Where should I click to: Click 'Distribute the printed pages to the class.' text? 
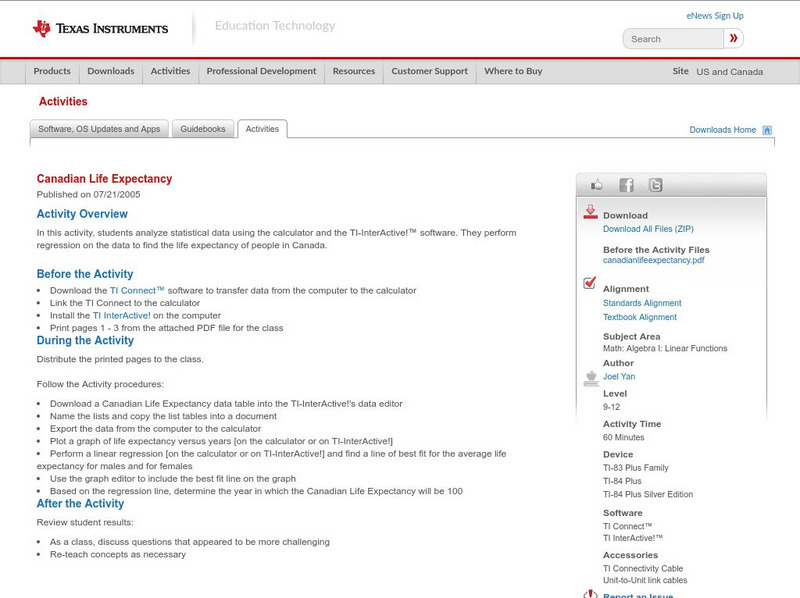tap(120, 359)
